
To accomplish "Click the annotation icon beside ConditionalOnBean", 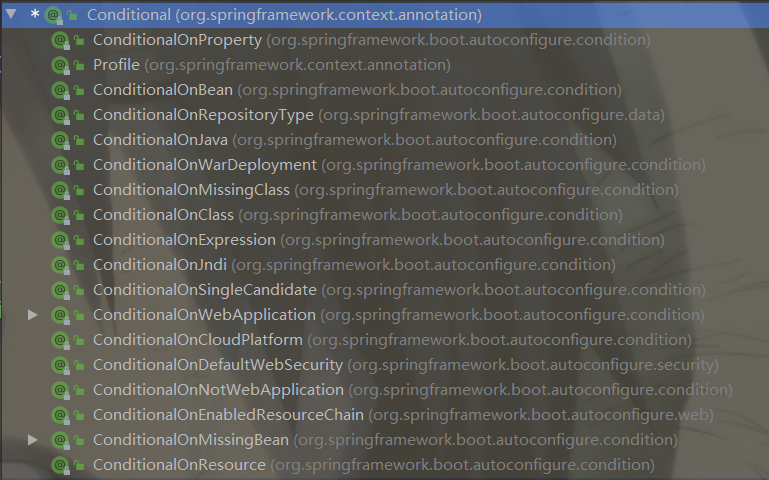I will 59,90.
